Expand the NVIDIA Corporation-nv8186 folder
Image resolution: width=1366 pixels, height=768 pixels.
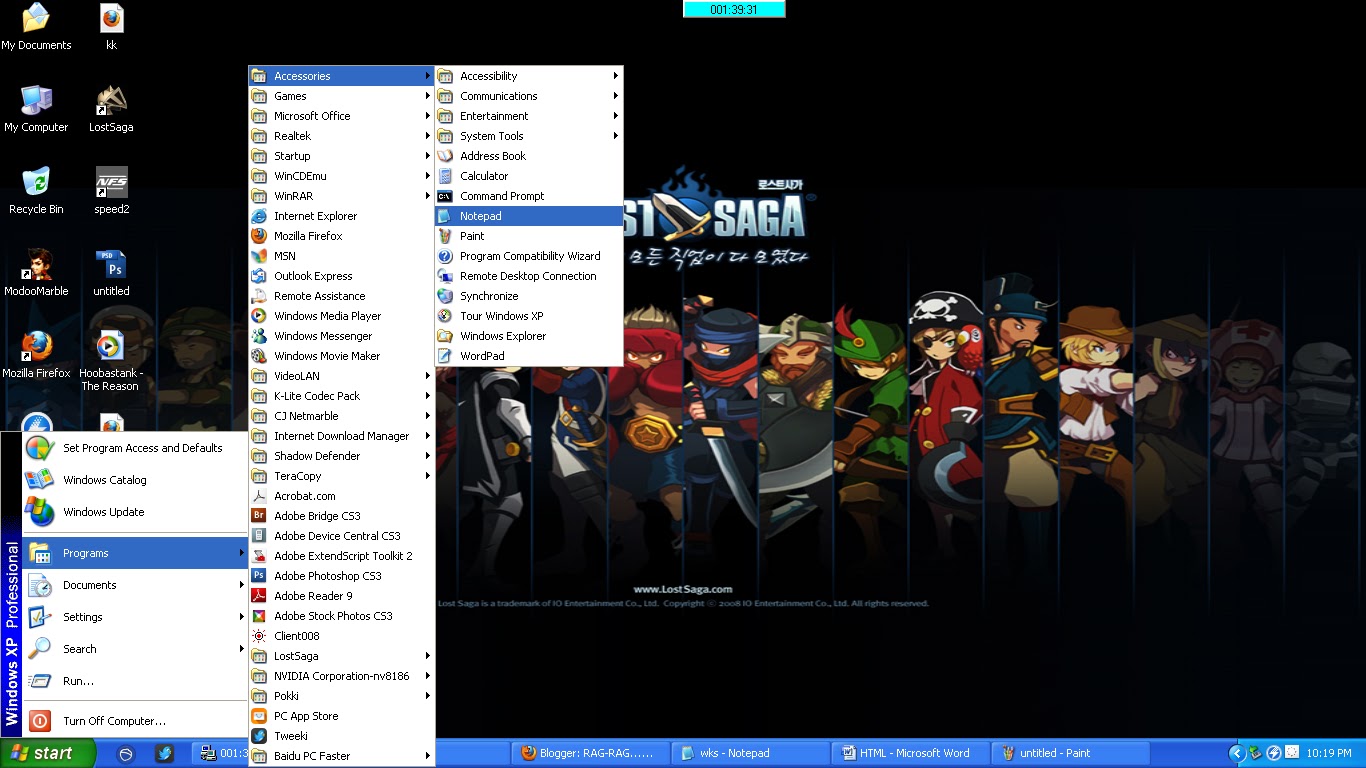[342, 676]
